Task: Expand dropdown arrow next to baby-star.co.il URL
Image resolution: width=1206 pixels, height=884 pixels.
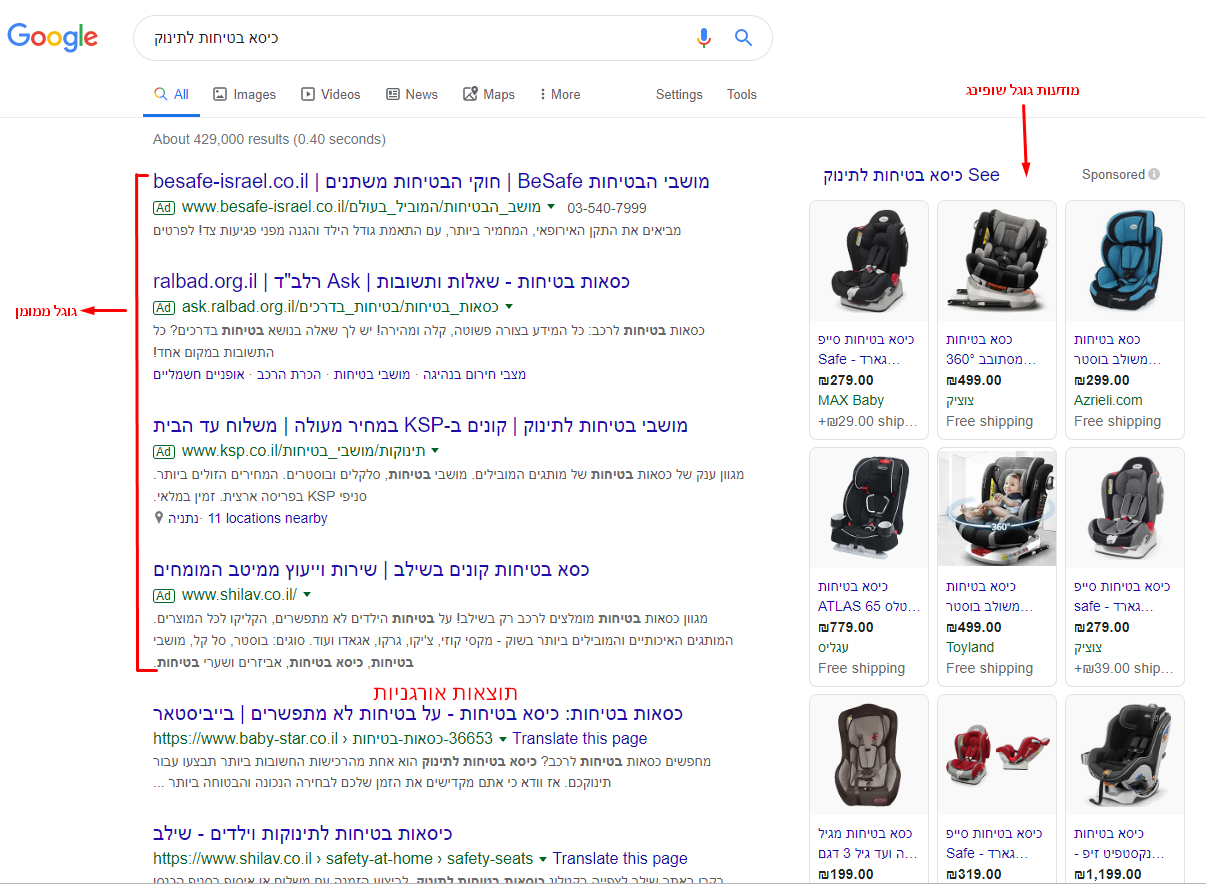Action: [503, 739]
